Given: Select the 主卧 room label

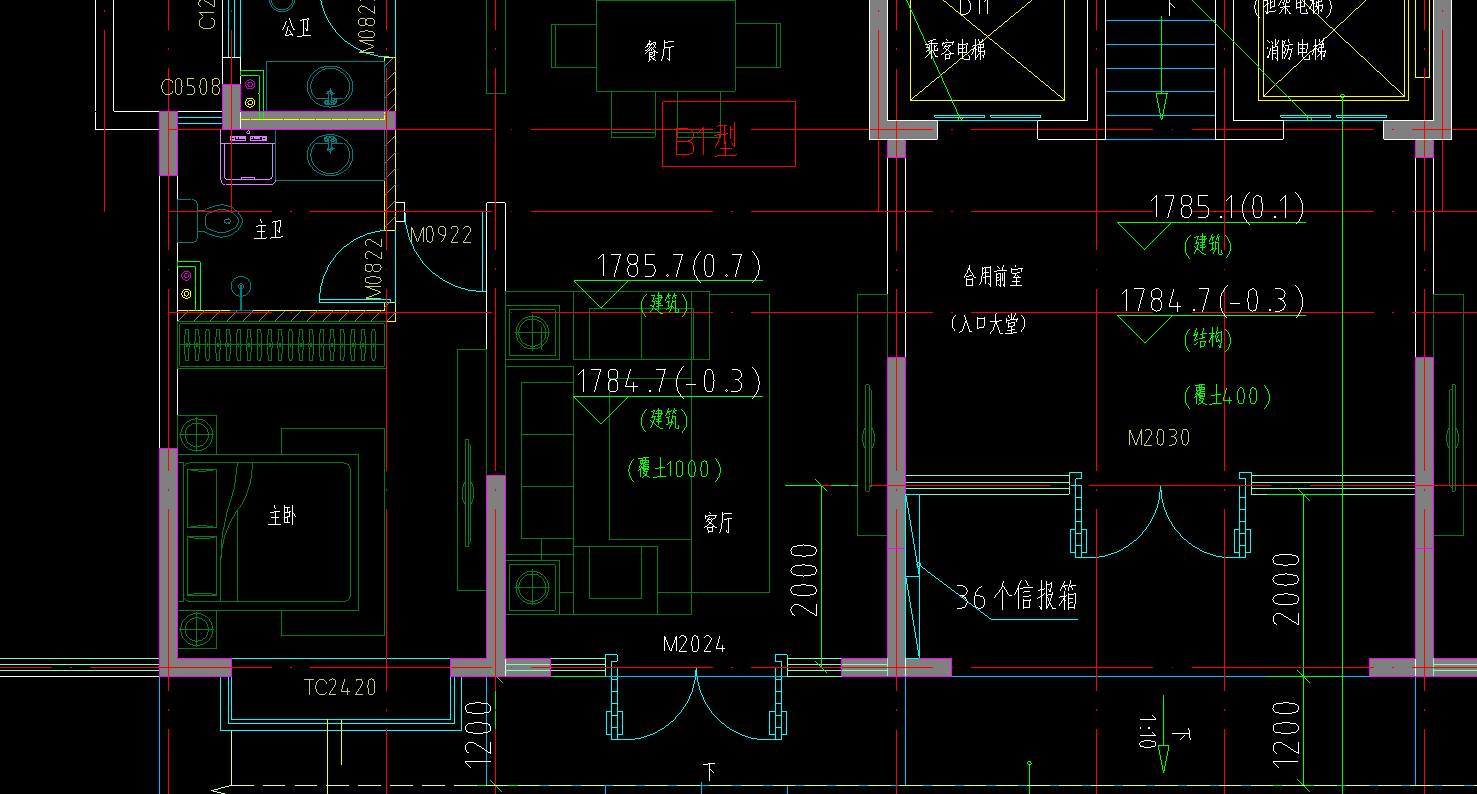Looking at the screenshot, I should coord(281,516).
